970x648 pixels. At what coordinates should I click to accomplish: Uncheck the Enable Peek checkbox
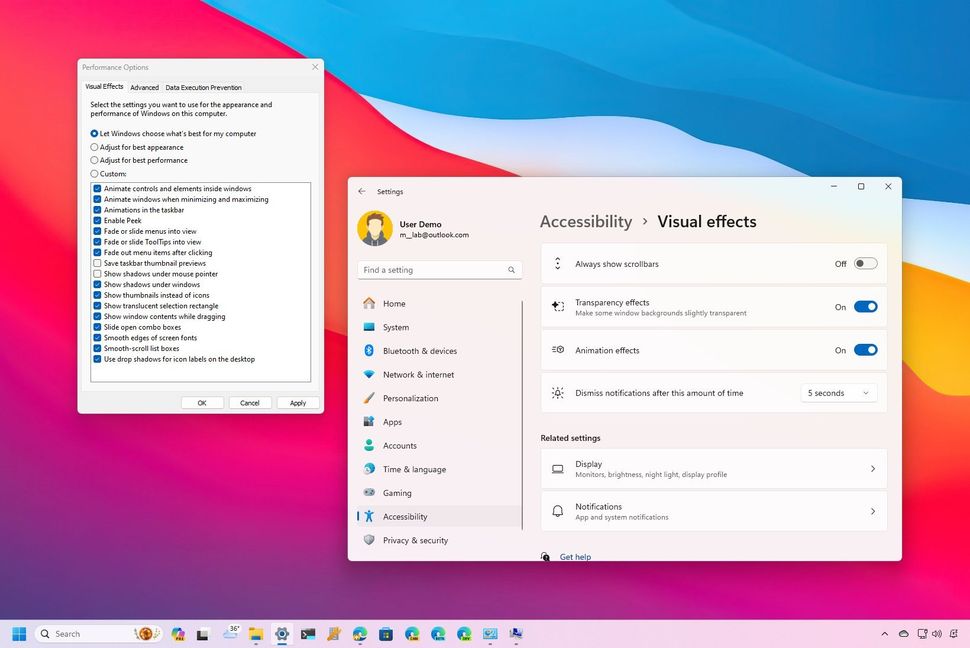[97, 220]
